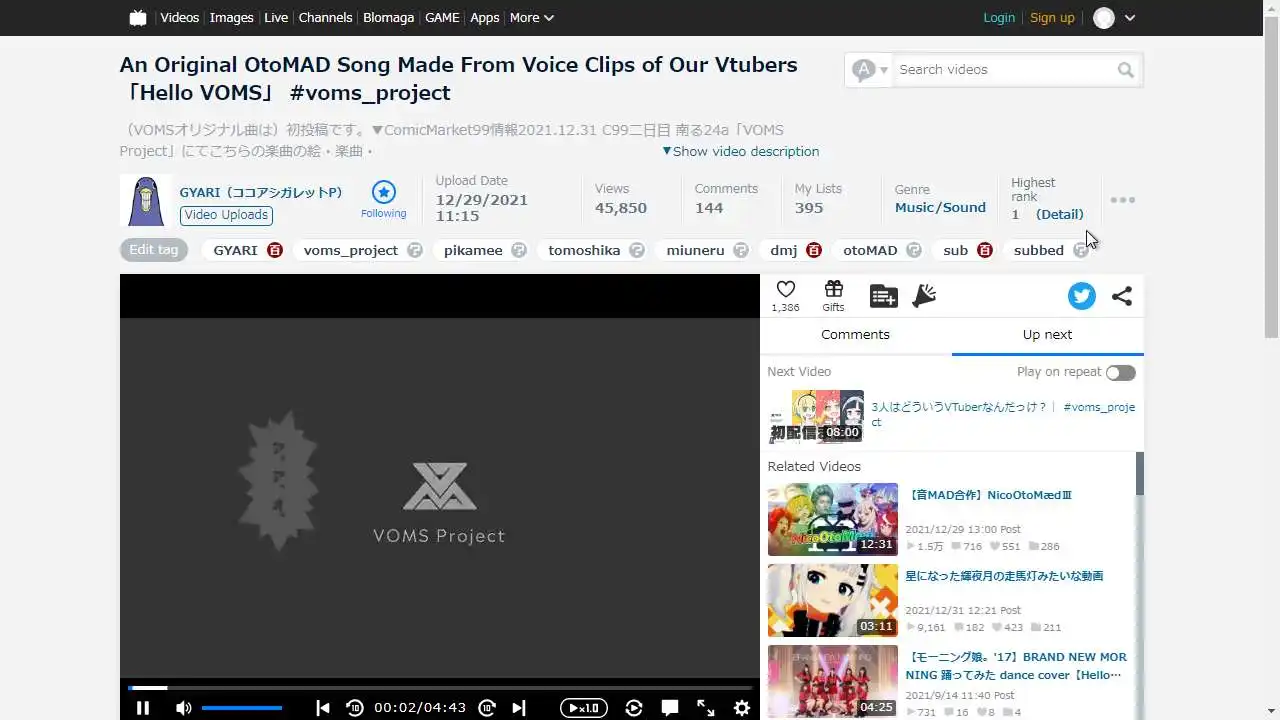Add video to My List icon
The height and width of the screenshot is (720, 1280).
pos(883,295)
